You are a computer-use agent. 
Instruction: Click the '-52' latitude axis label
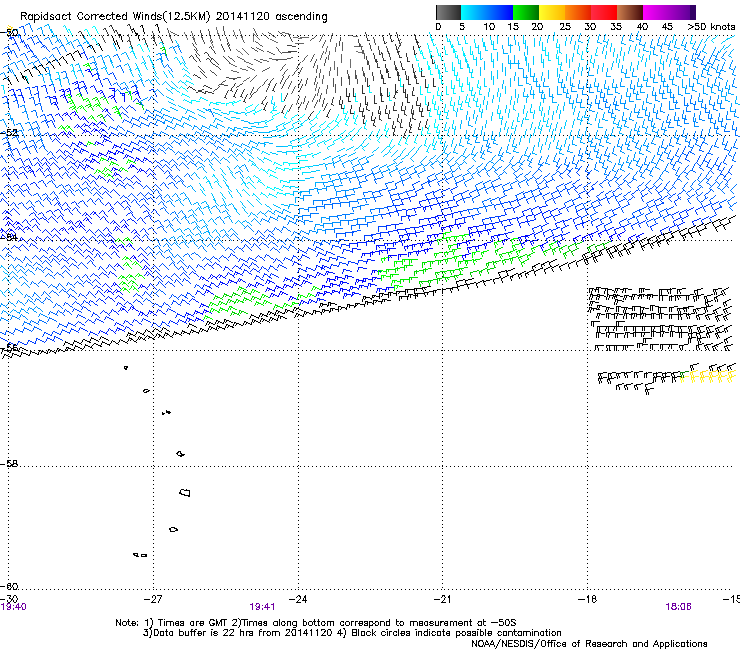click(9, 133)
